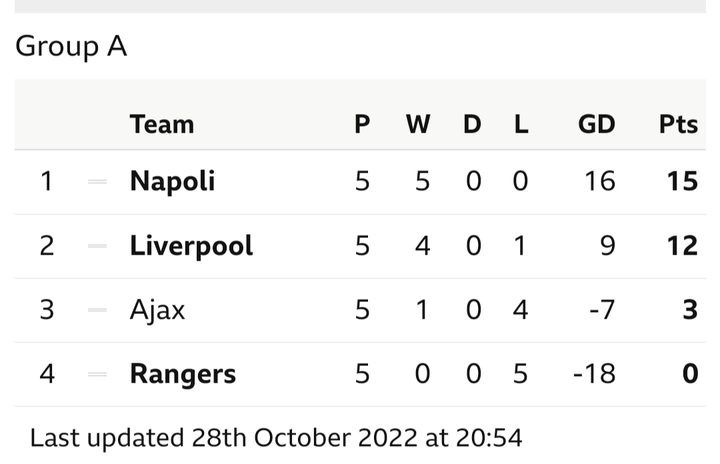This screenshot has height=464, width=720.
Task: Click the Last updated timestamp text
Action: (276, 438)
